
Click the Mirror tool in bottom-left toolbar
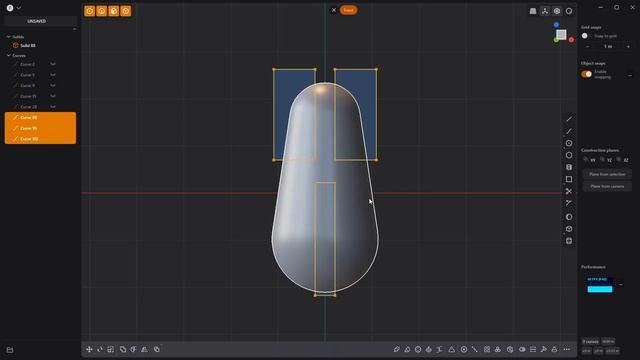tap(144, 349)
